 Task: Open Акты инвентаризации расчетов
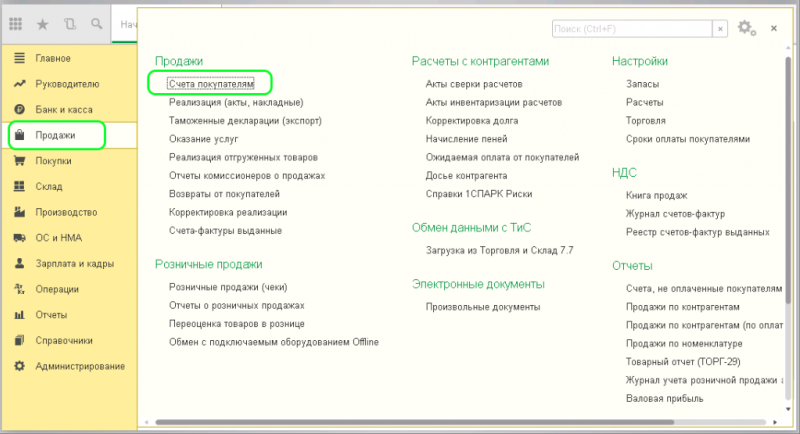pos(494,102)
